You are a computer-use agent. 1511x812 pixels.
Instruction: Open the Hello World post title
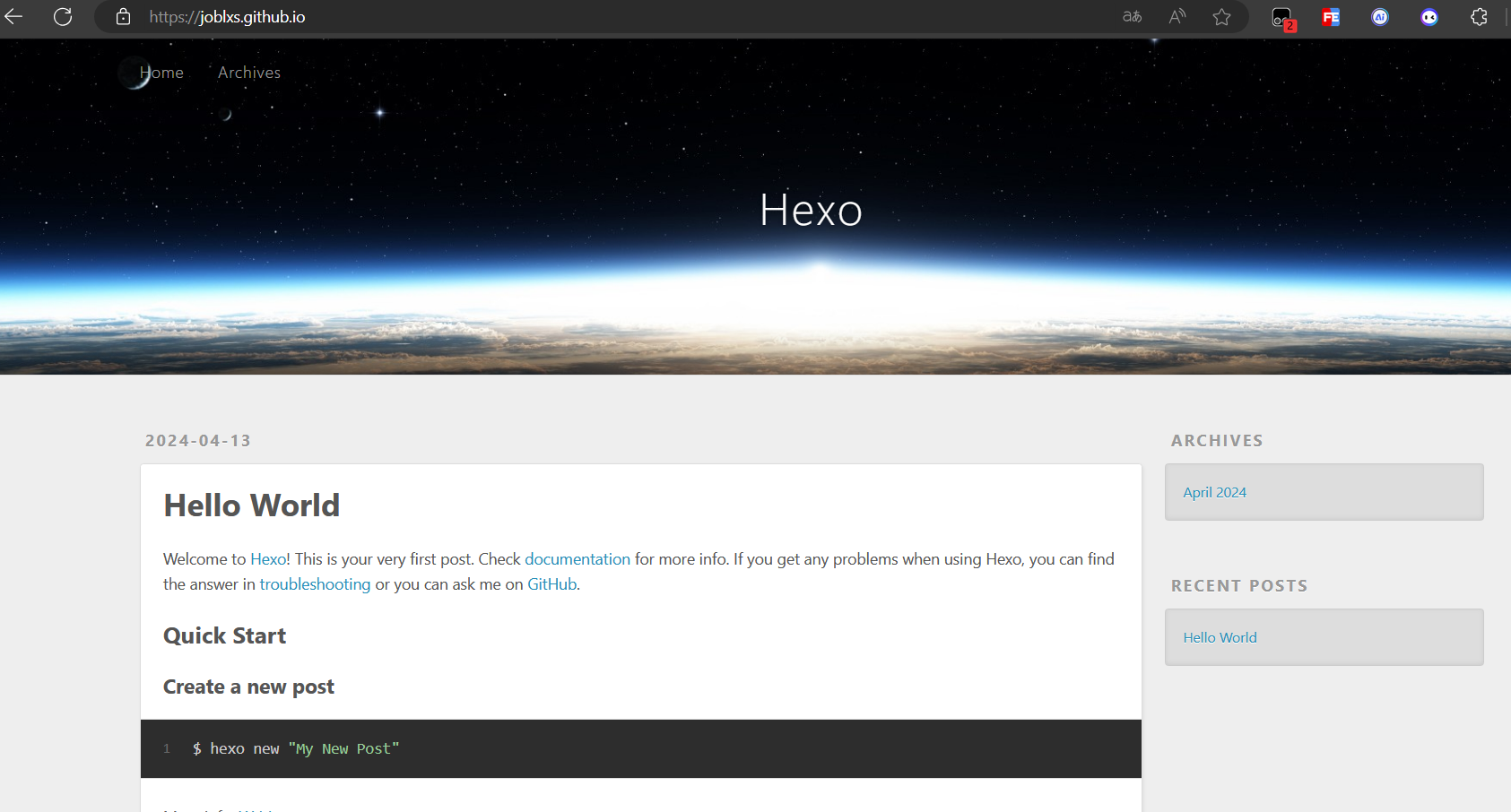click(251, 505)
